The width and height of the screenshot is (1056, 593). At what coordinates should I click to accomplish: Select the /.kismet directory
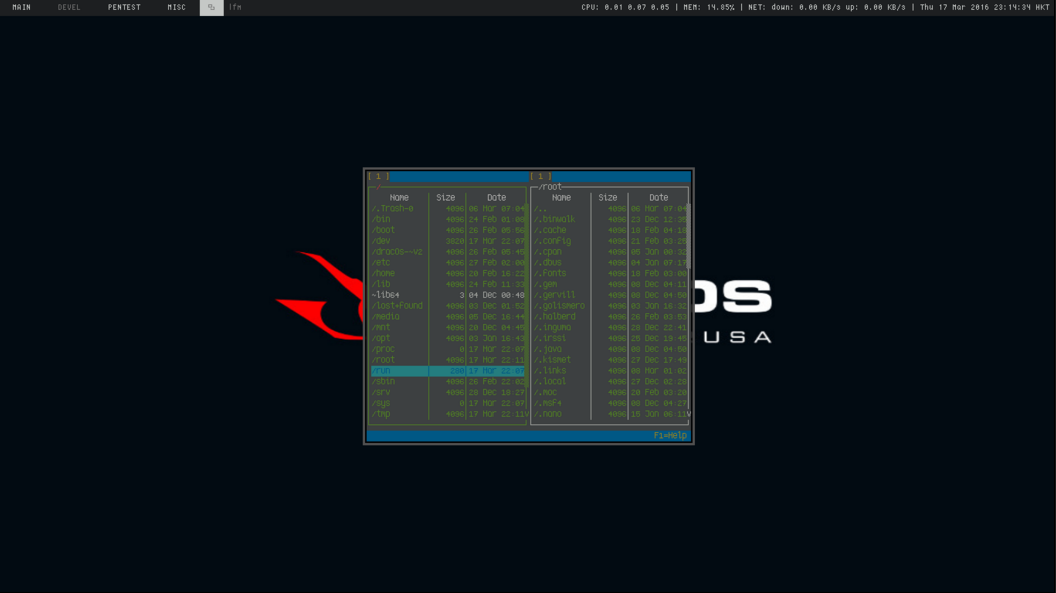[x=610, y=359]
